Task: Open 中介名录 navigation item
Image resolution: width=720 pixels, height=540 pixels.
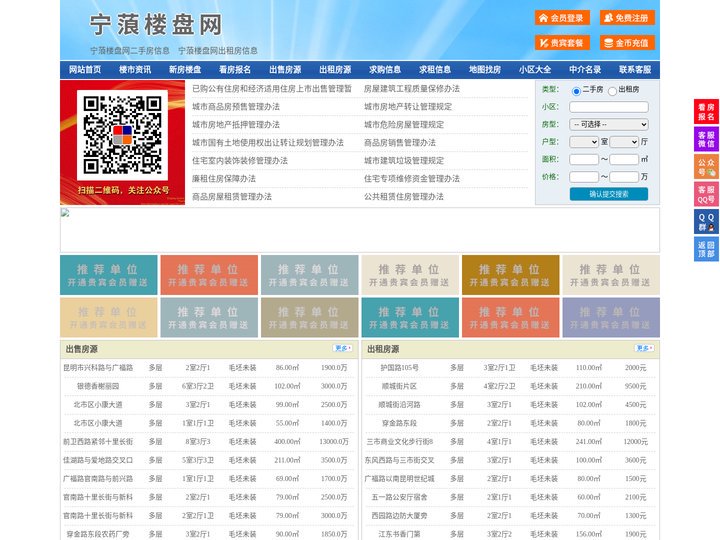Action: point(585,70)
